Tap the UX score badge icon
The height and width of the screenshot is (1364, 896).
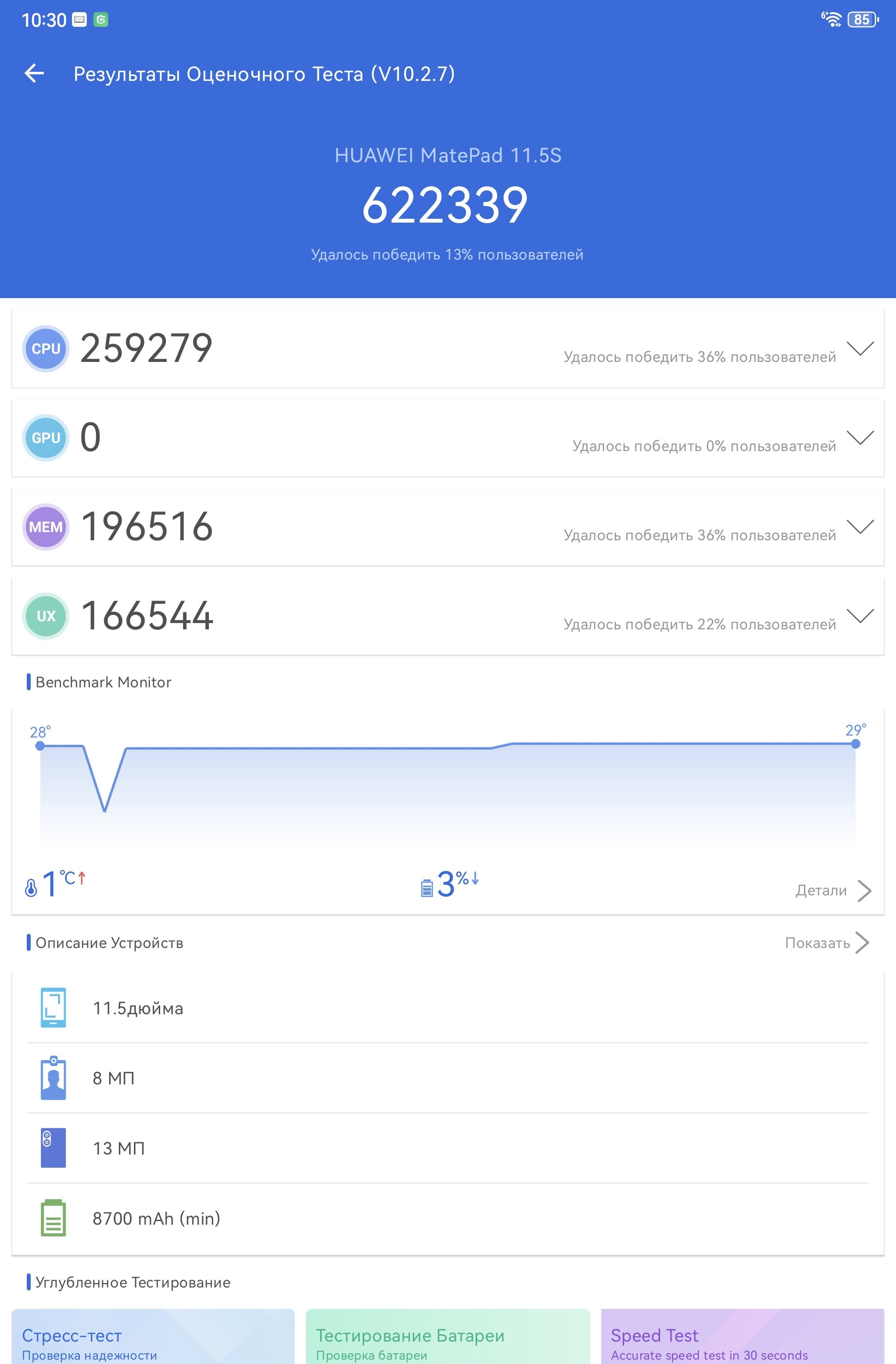pyautogui.click(x=46, y=616)
